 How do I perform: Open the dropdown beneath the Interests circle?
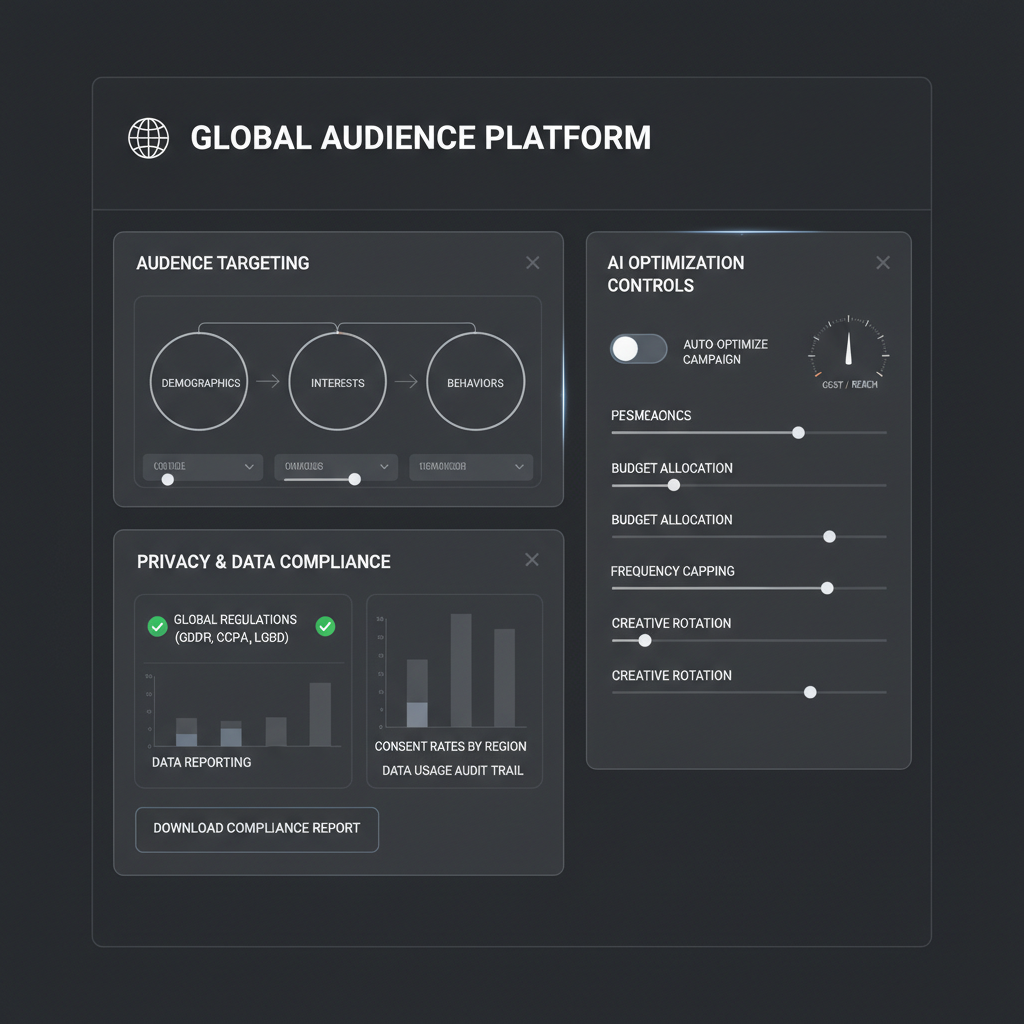click(x=336, y=466)
